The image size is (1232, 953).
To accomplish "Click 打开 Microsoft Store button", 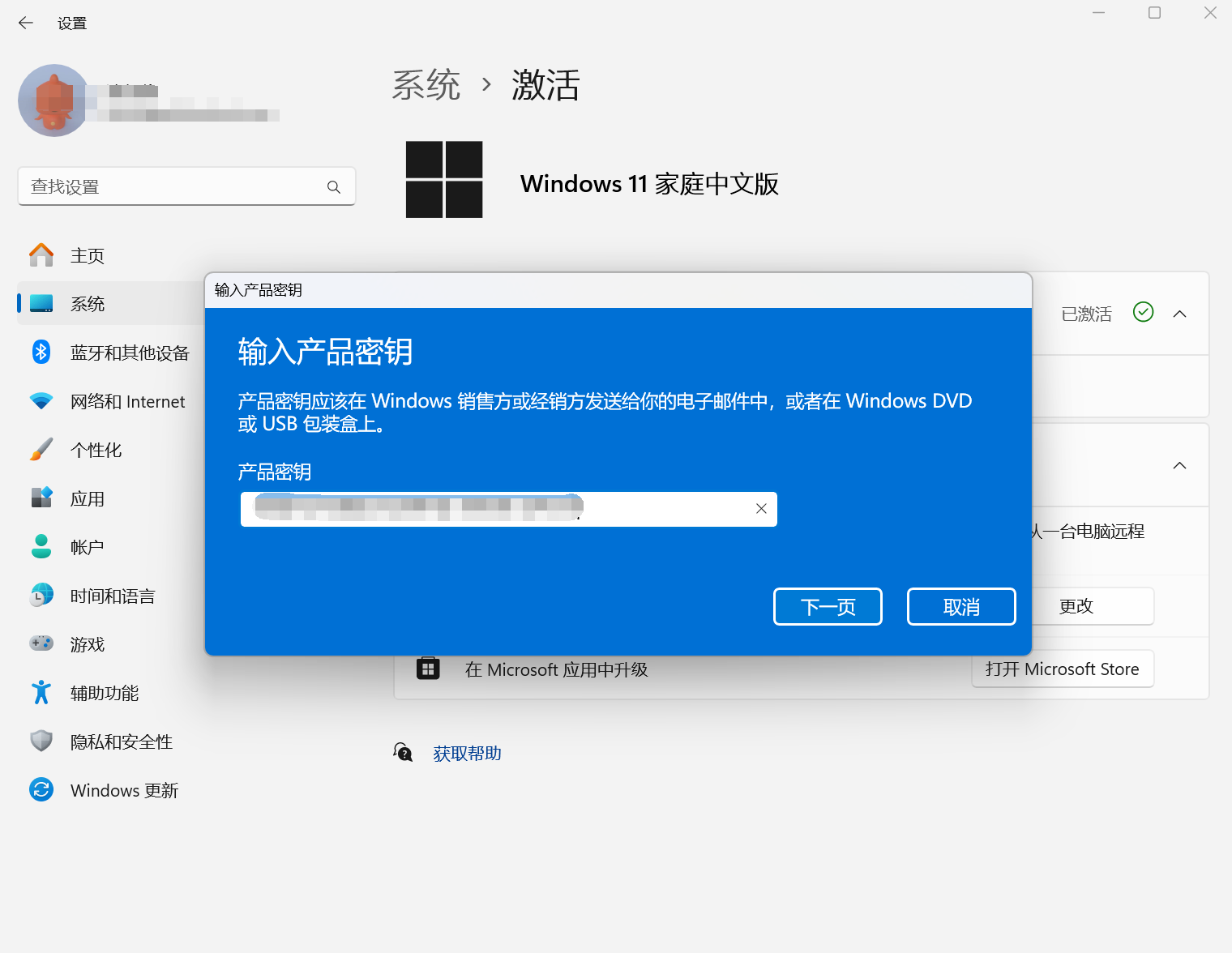I will [x=1063, y=669].
